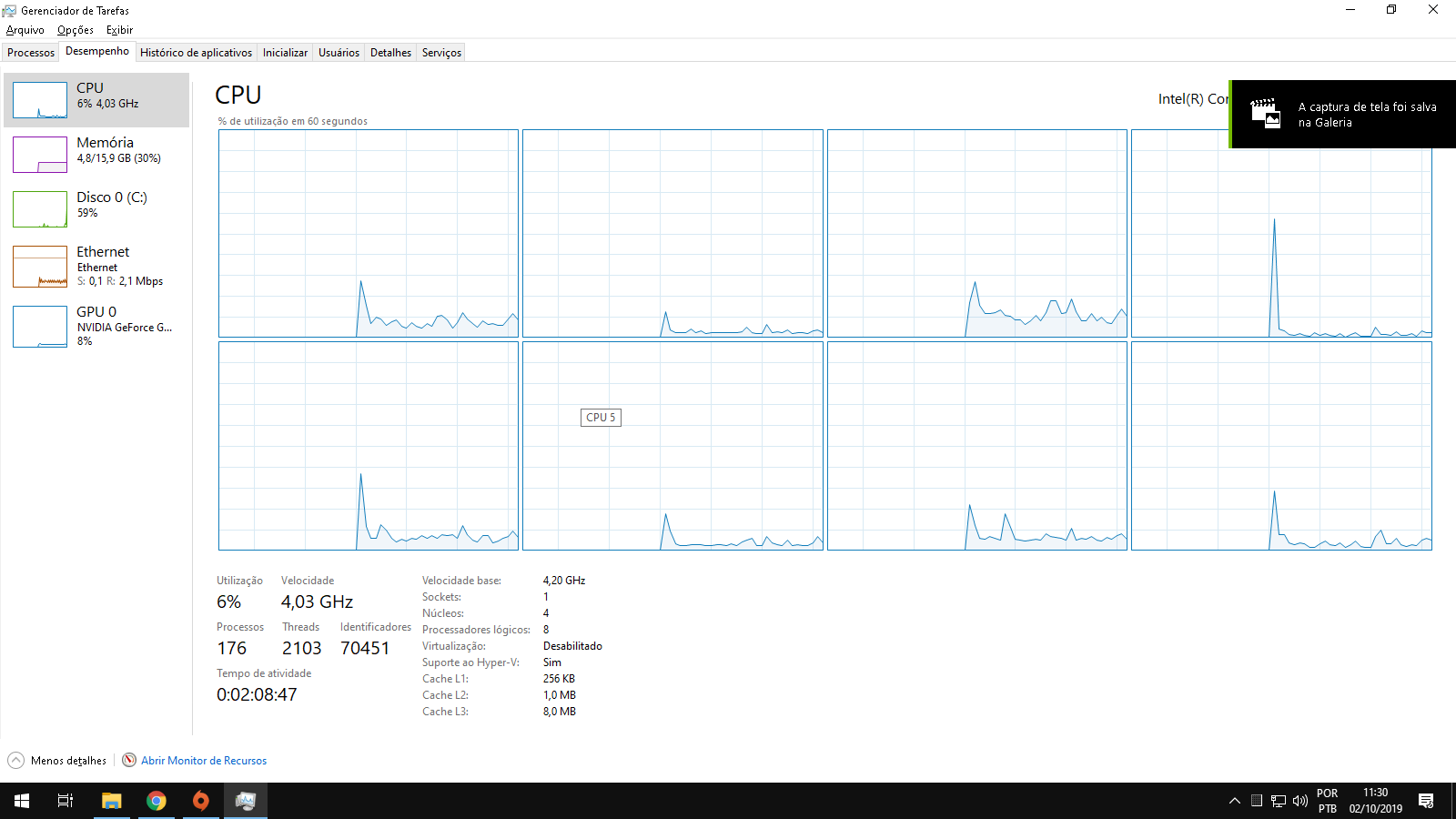Open the Inicializar tab
Screen dimensions: 1456x819
[x=285, y=53]
